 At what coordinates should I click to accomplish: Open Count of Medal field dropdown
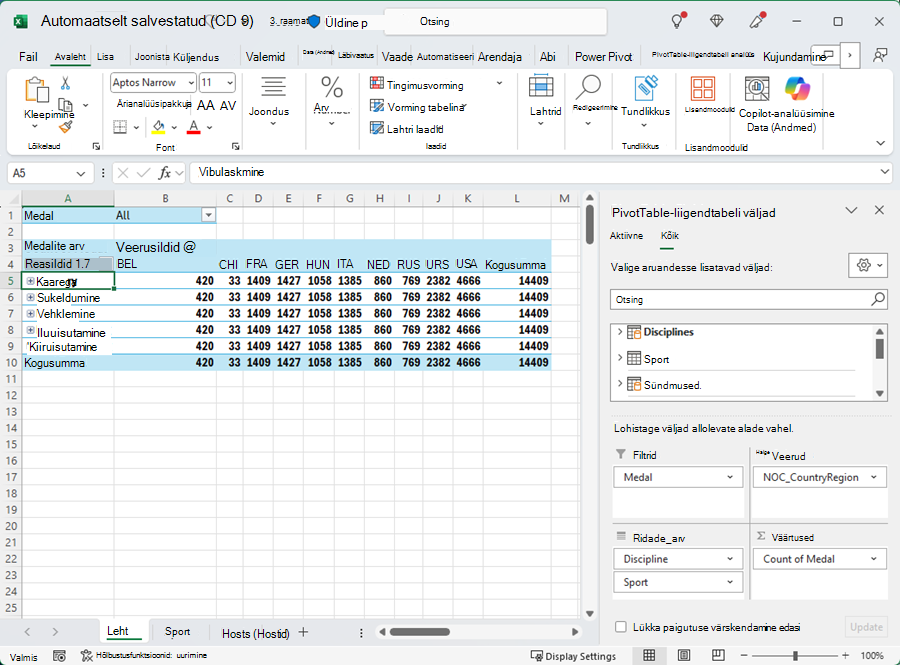point(874,559)
